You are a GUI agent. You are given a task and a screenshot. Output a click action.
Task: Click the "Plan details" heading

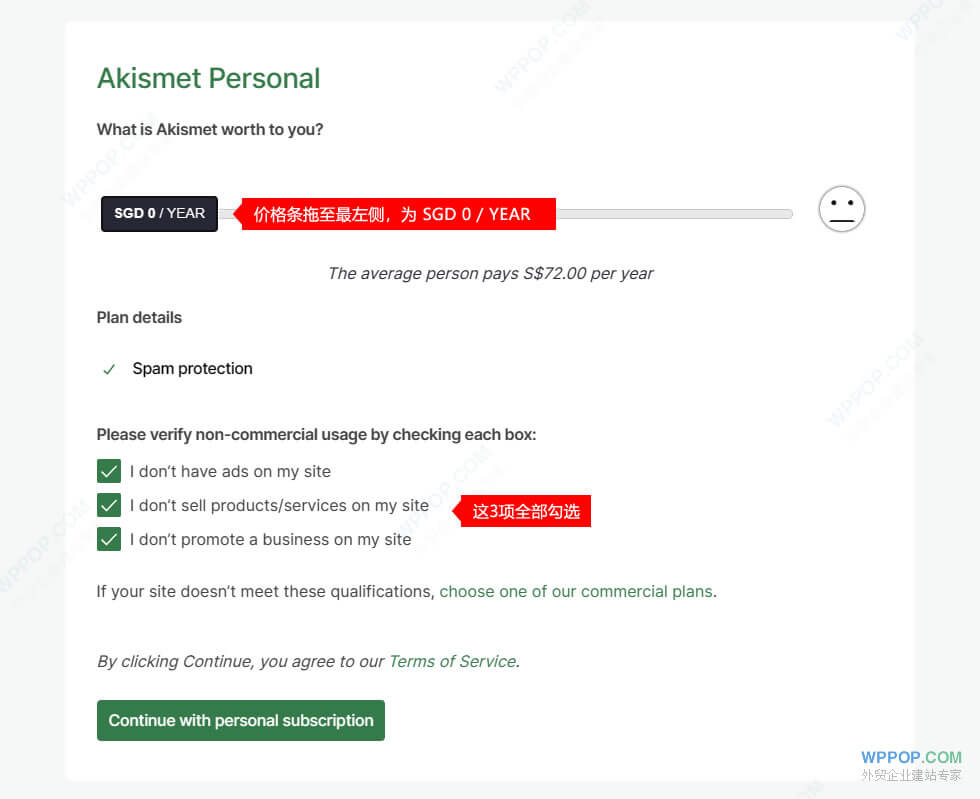point(139,317)
